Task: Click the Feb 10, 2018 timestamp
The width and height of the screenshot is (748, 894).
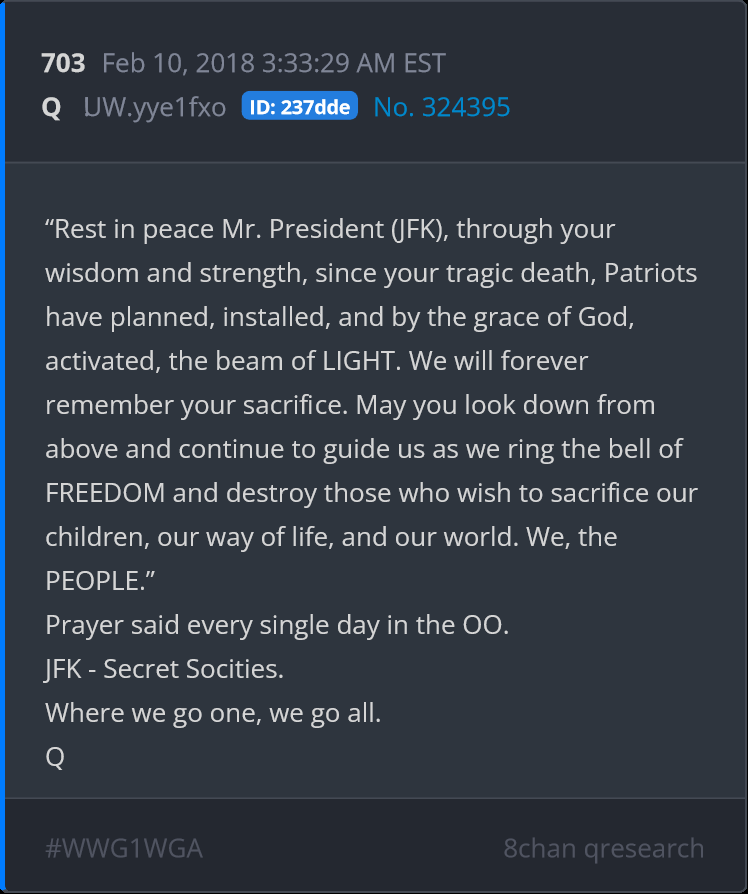Action: pos(273,63)
